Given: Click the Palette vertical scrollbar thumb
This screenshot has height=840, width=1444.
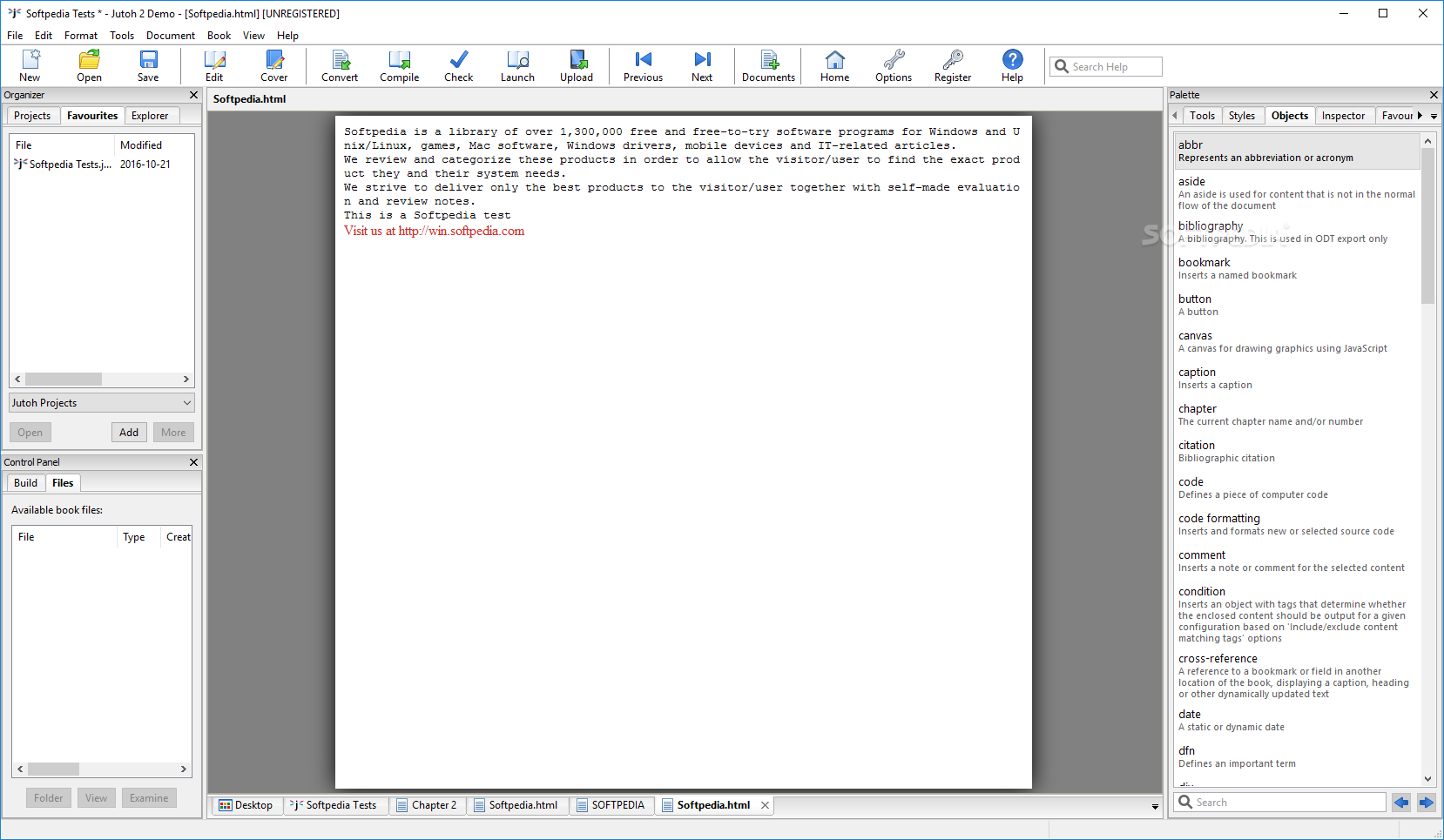Looking at the screenshot, I should click(1427, 226).
